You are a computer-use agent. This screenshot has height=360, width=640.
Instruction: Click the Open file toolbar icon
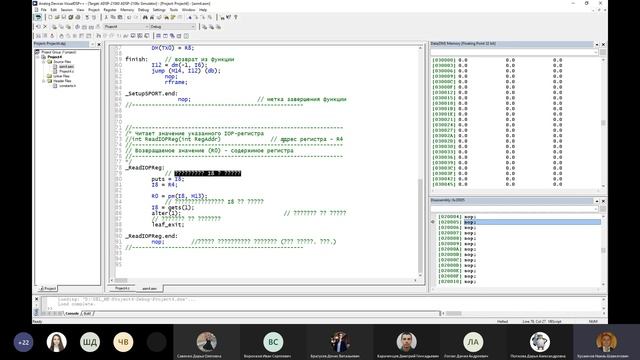57,18
